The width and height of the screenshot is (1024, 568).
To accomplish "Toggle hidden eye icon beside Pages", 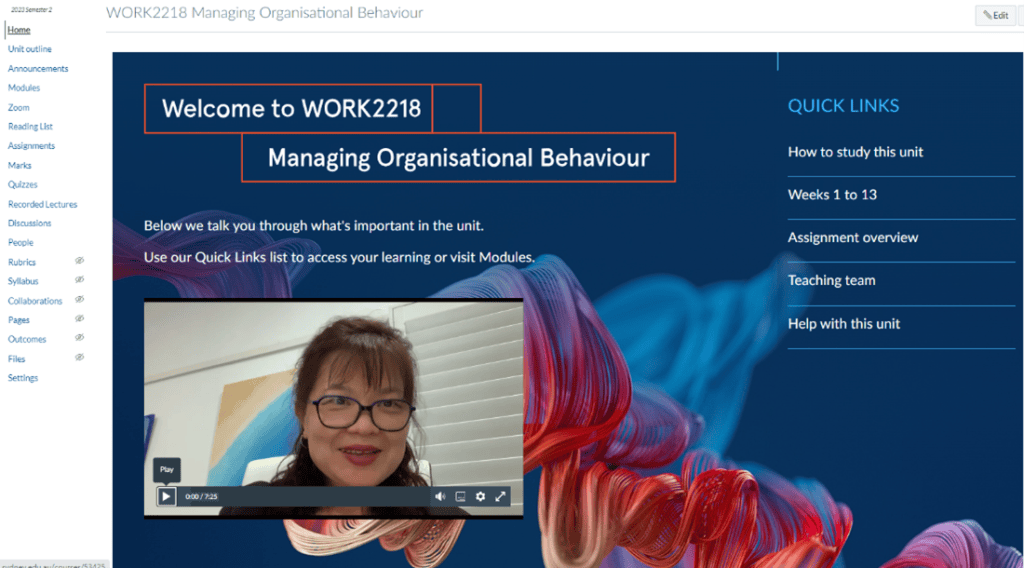I will pyautogui.click(x=79, y=319).
